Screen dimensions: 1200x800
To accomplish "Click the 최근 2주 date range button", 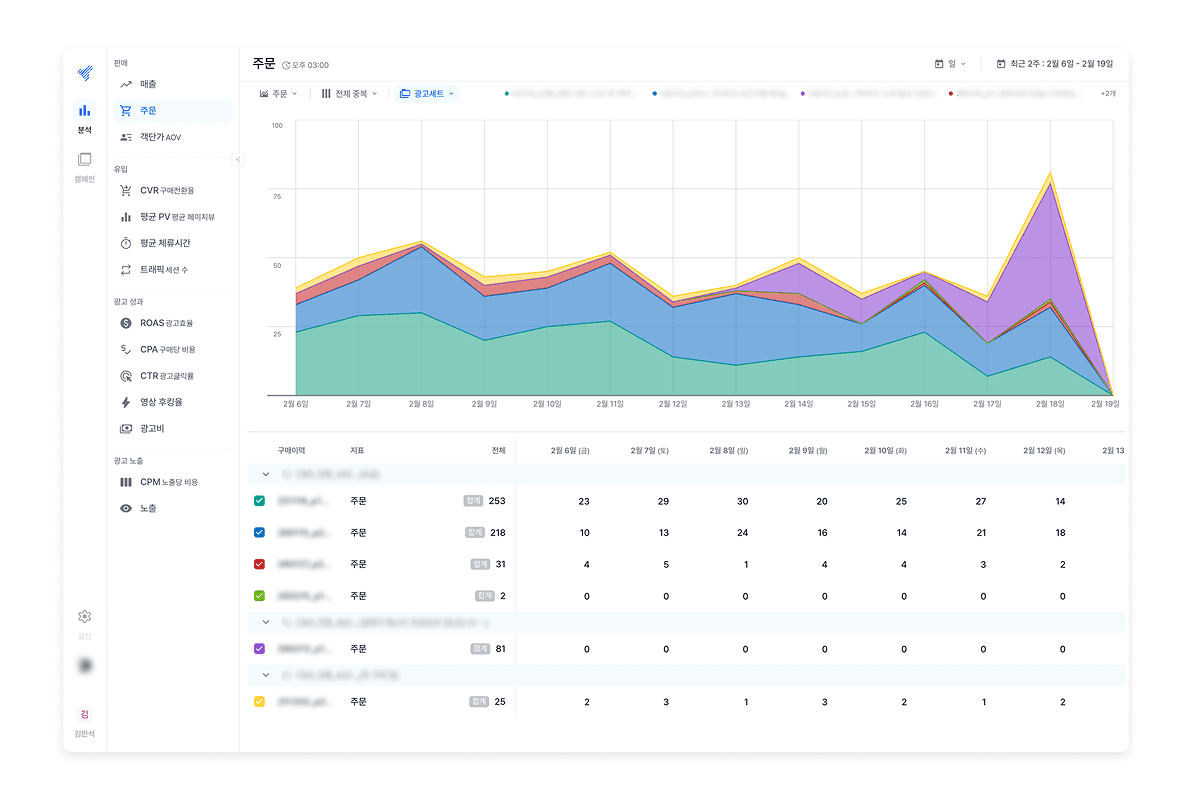I will coord(1055,64).
